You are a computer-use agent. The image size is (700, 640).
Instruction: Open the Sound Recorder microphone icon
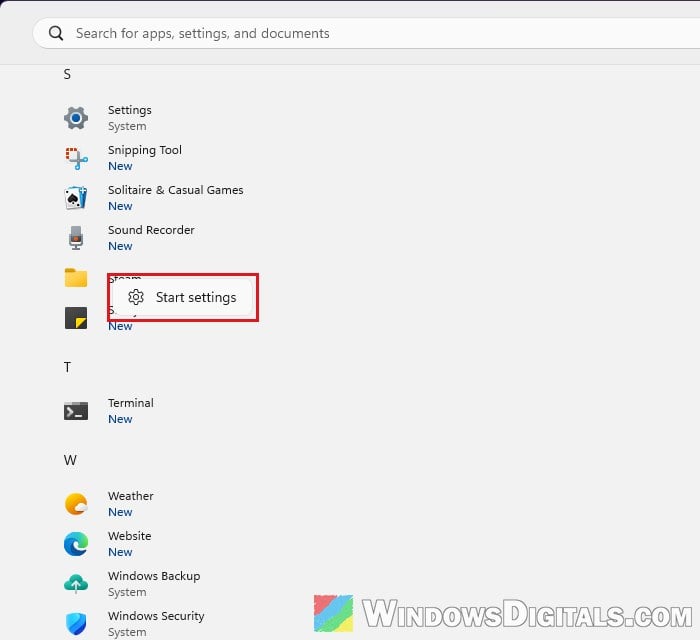point(76,237)
